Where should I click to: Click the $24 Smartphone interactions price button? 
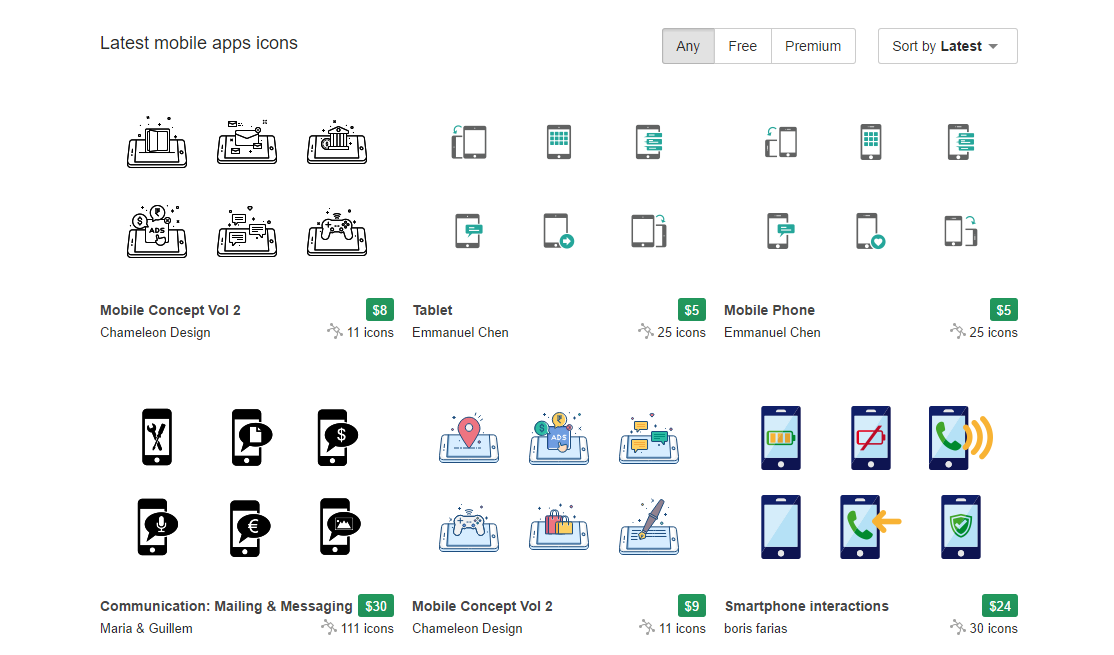tap(999, 605)
